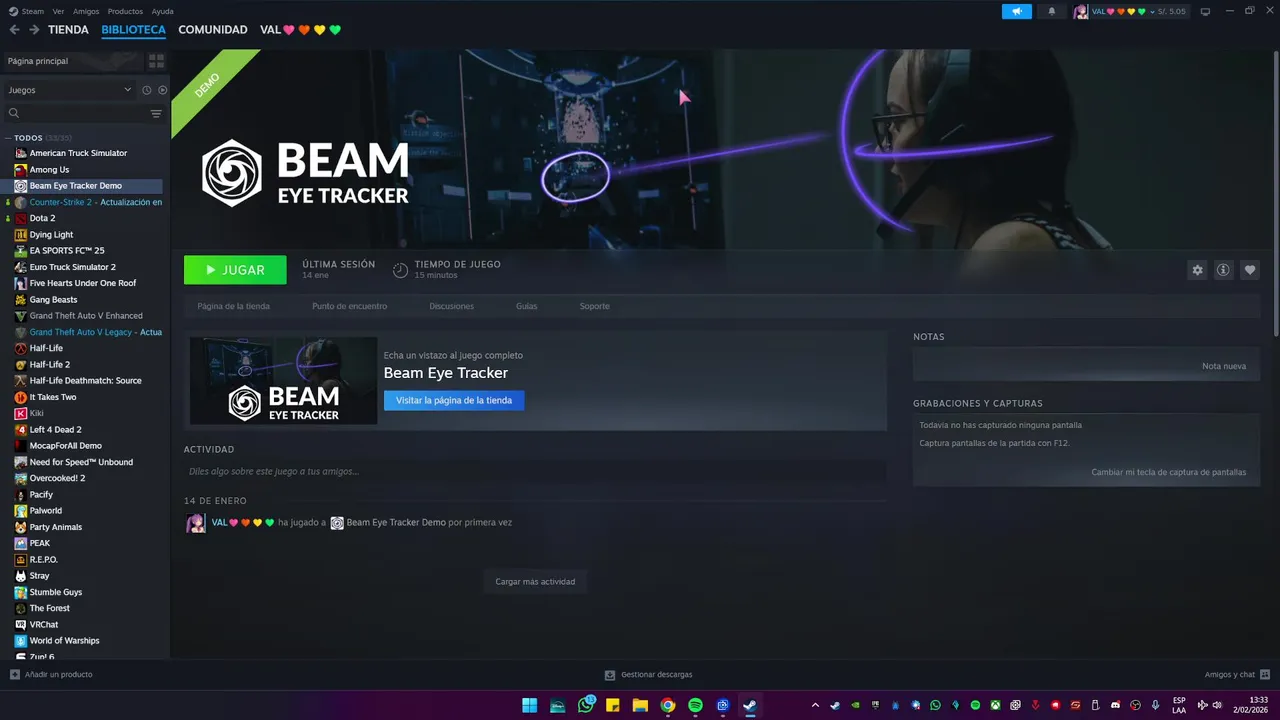Add game to favorites with heart icon
The height and width of the screenshot is (720, 1280).
point(1250,270)
